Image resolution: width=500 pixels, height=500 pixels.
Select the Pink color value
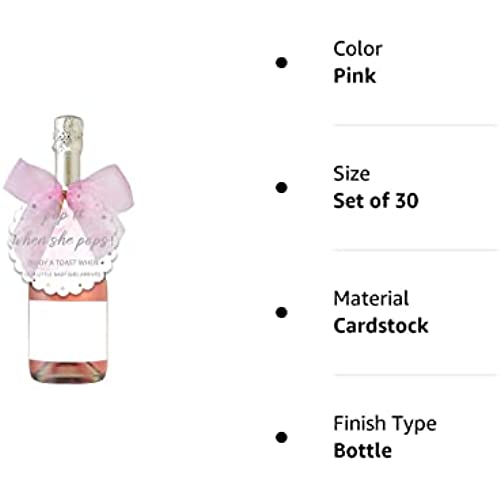pyautogui.click(x=355, y=76)
